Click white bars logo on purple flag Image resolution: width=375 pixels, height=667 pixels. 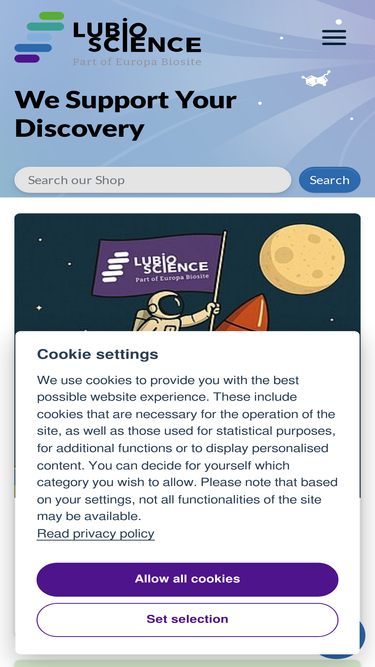coord(115,267)
